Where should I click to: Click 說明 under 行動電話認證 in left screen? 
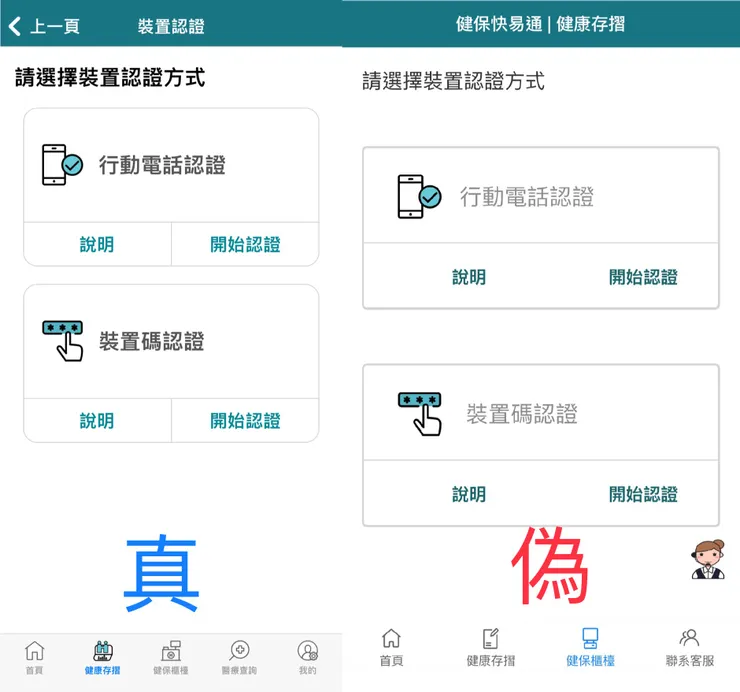point(97,245)
